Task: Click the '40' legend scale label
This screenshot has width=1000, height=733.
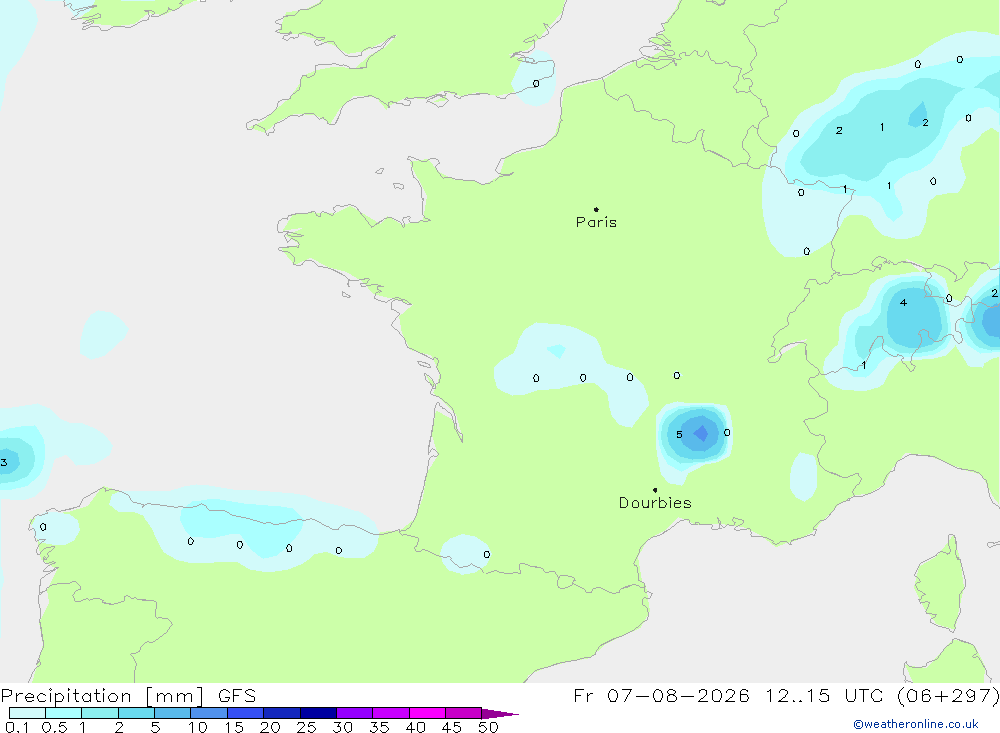Action: point(416,727)
